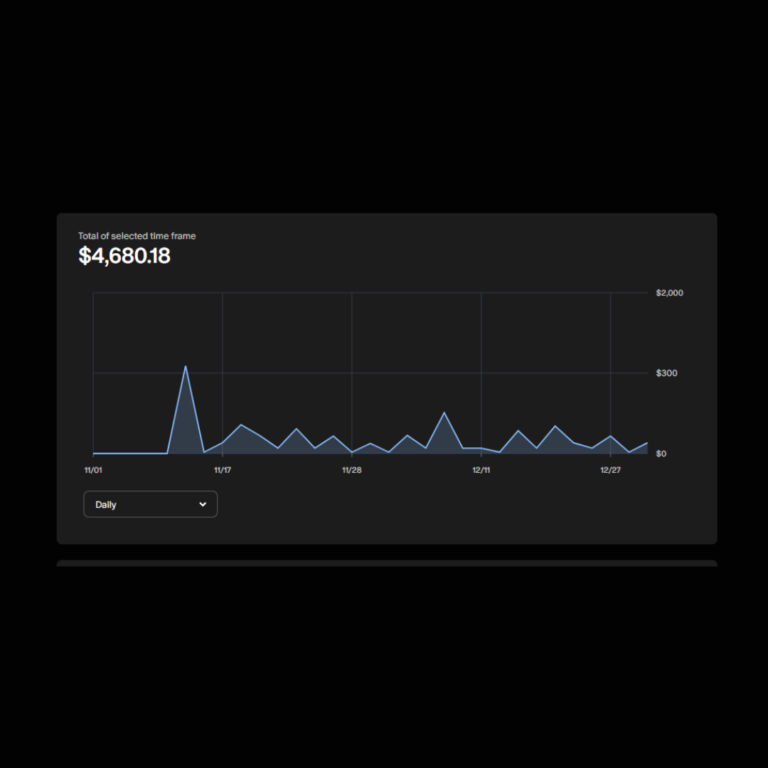768x768 pixels.
Task: Click the data peak on the 12/27 gridline
Action: [x=610, y=436]
